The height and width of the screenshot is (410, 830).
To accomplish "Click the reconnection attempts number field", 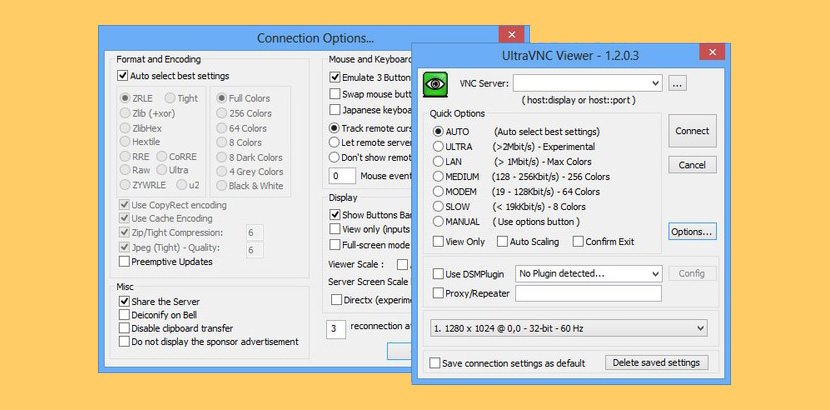I will (x=336, y=329).
